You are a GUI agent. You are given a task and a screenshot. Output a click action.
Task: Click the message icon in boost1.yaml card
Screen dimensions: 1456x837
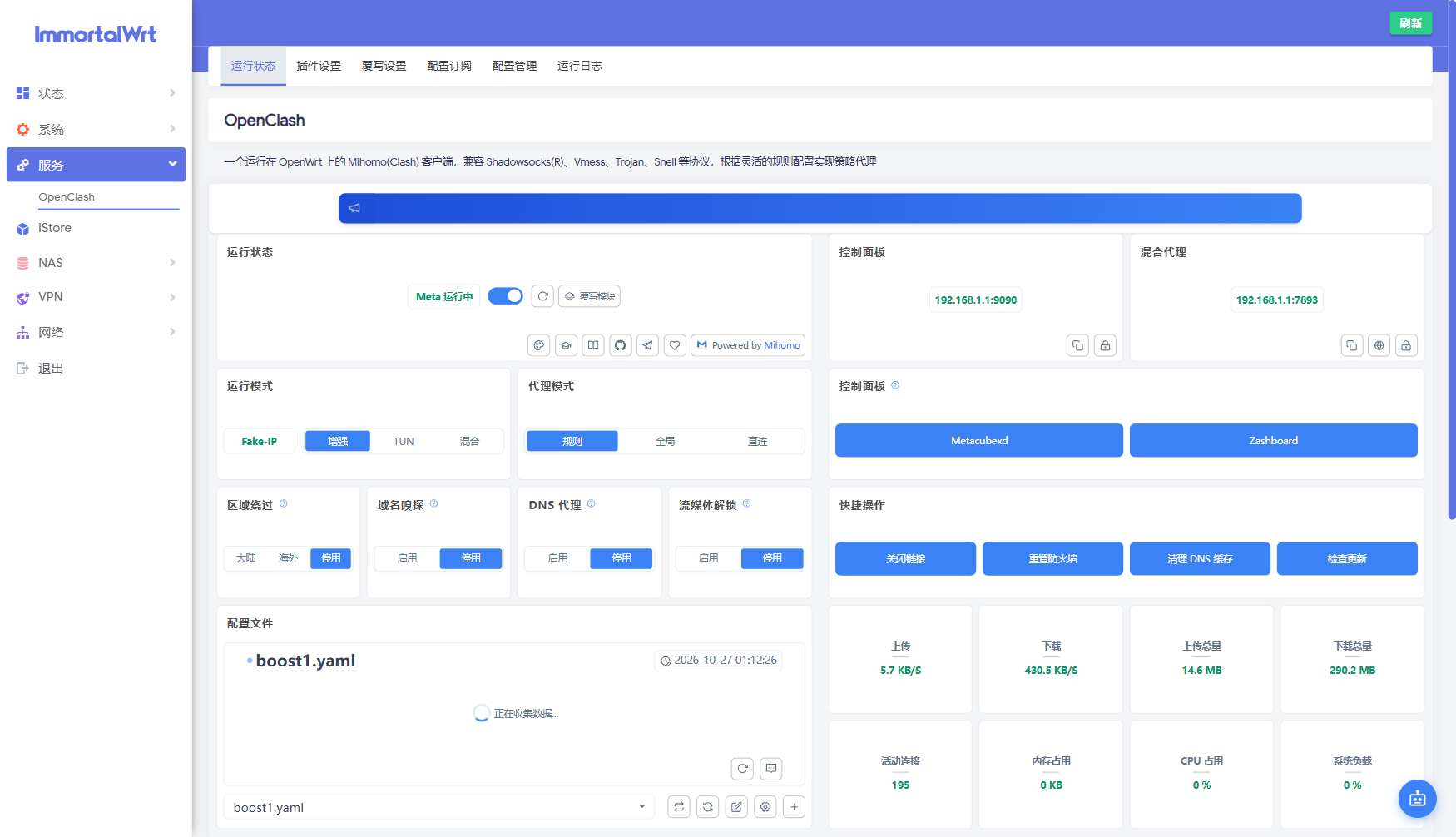coord(771,769)
